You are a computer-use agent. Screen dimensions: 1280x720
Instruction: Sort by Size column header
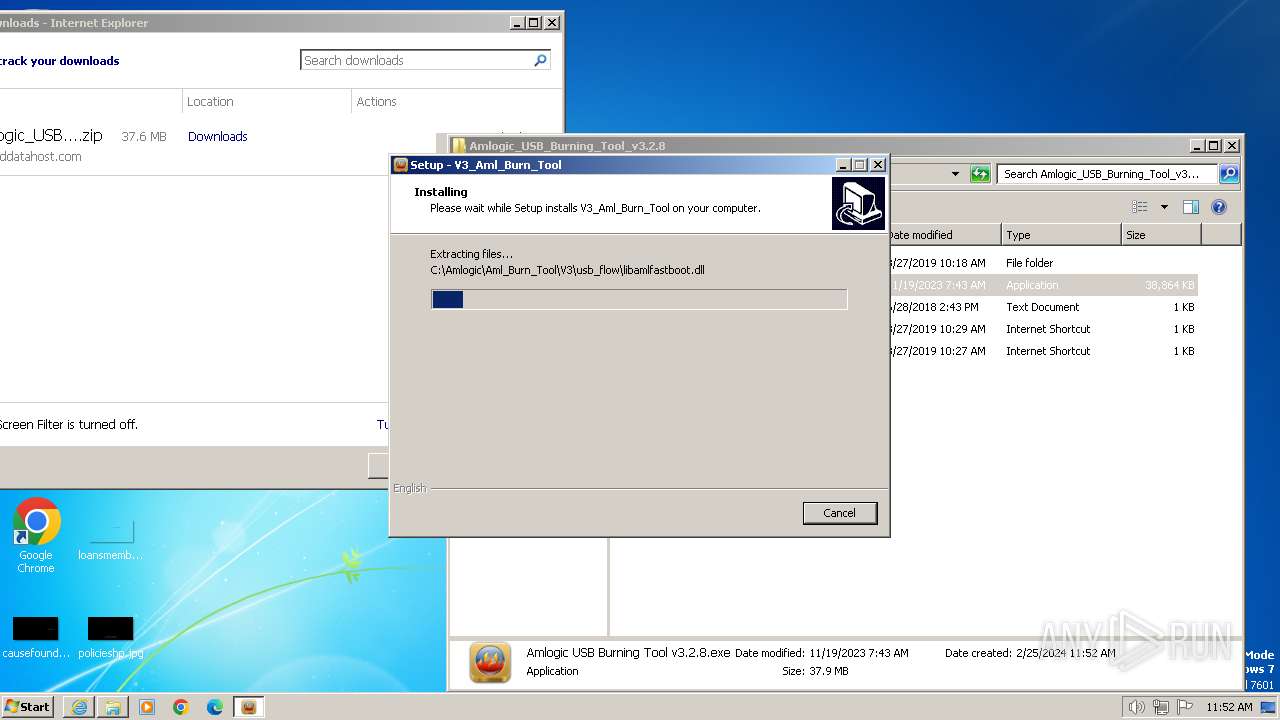tap(1161, 235)
